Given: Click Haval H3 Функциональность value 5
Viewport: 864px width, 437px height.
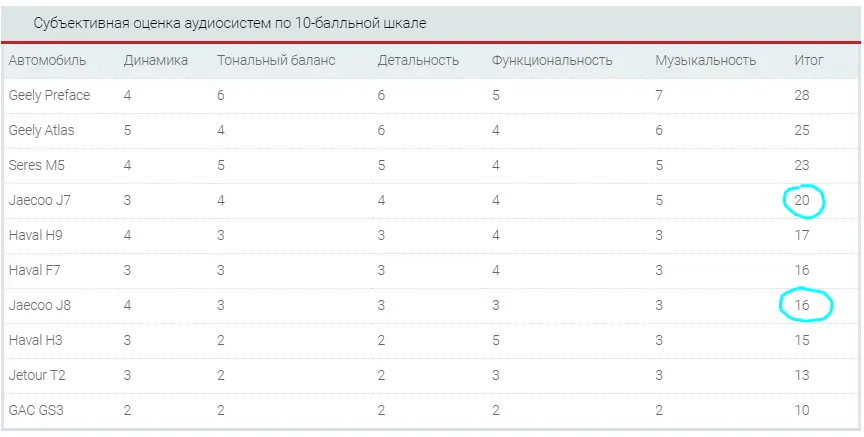Looking at the screenshot, I should [x=496, y=340].
